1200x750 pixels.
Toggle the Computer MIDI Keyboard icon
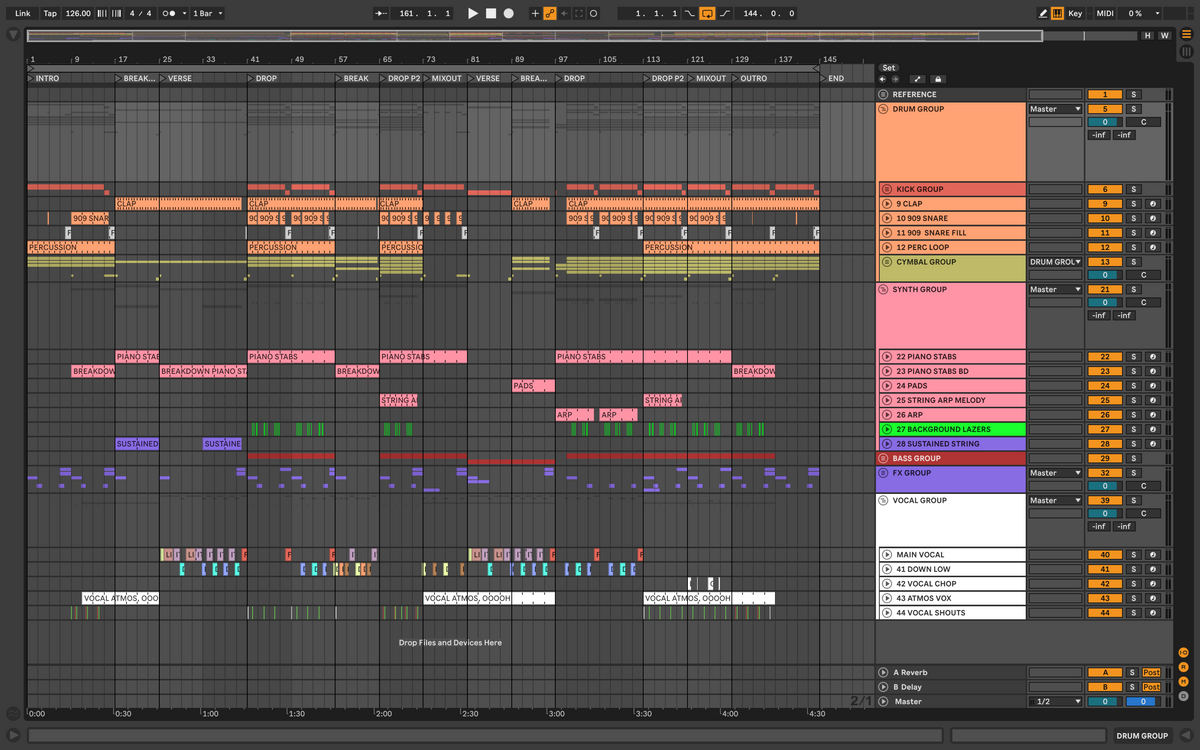(x=1058, y=14)
